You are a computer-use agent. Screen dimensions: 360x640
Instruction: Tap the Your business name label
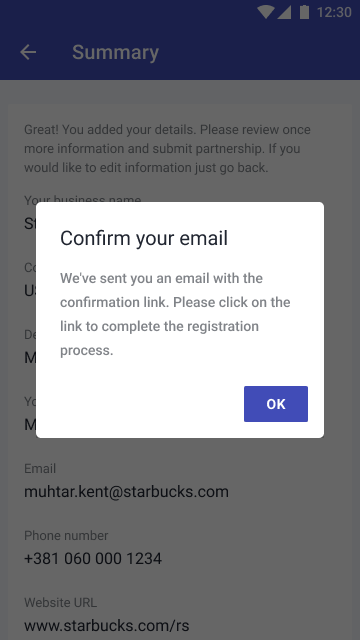tap(83, 200)
